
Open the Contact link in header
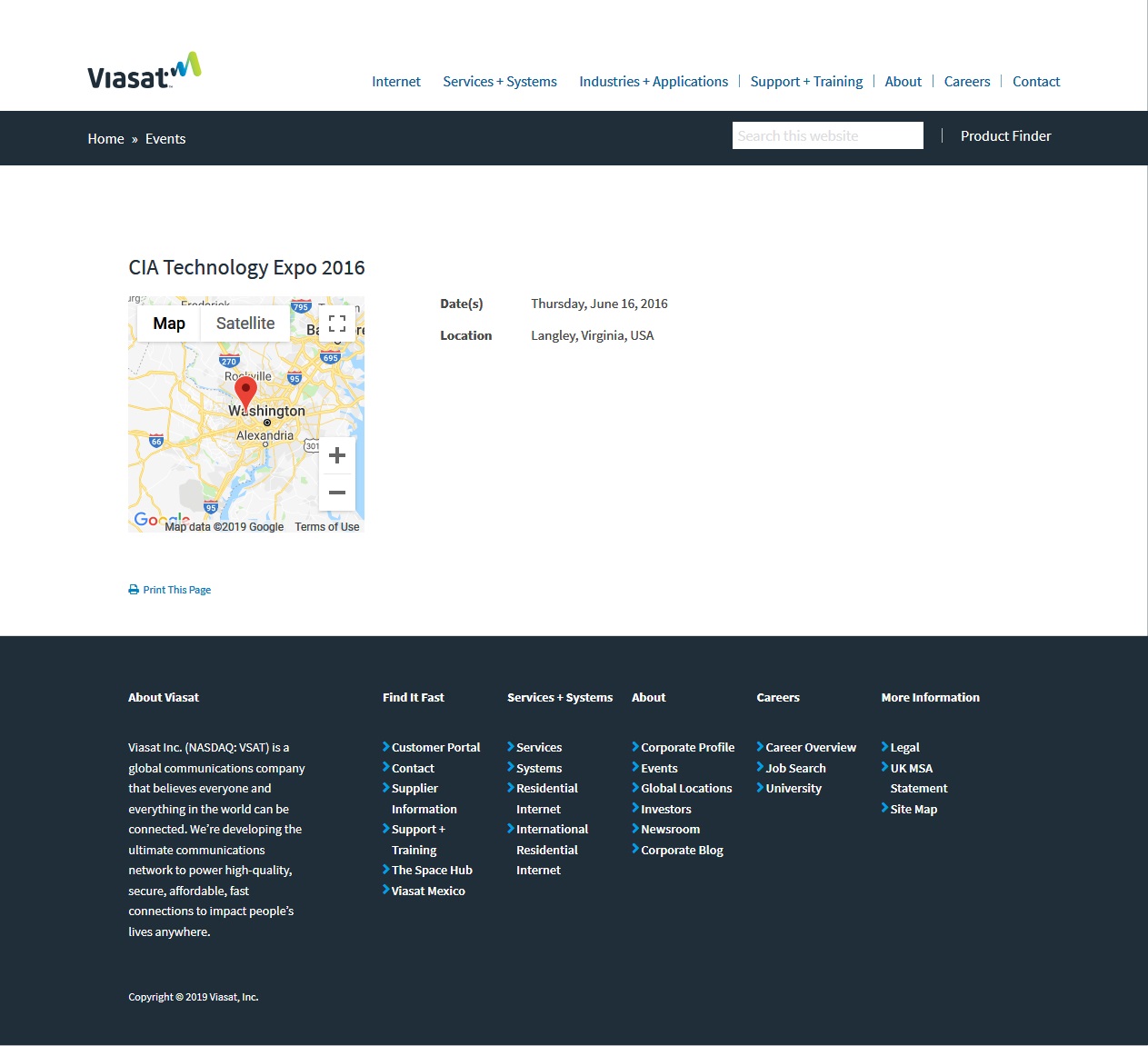pos(1036,82)
